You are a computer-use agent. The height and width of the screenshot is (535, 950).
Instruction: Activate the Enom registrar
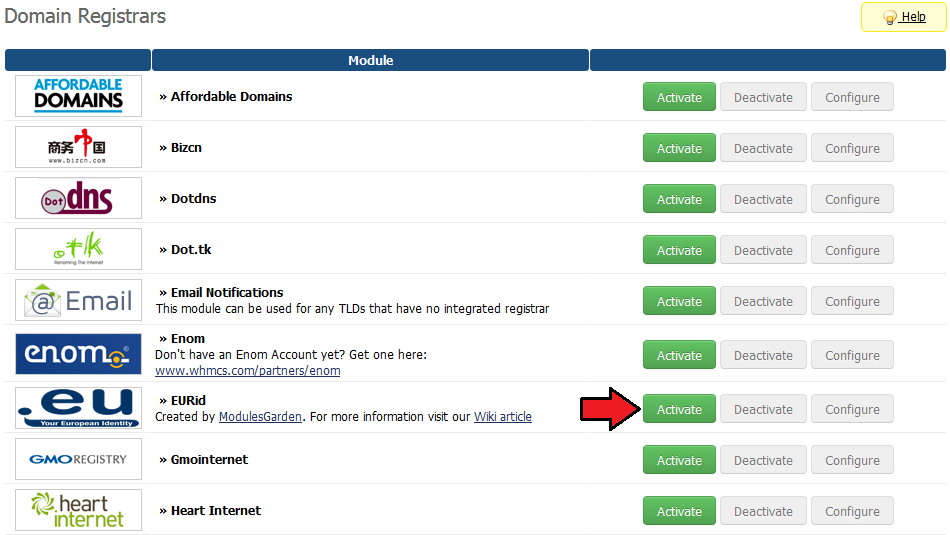679,354
